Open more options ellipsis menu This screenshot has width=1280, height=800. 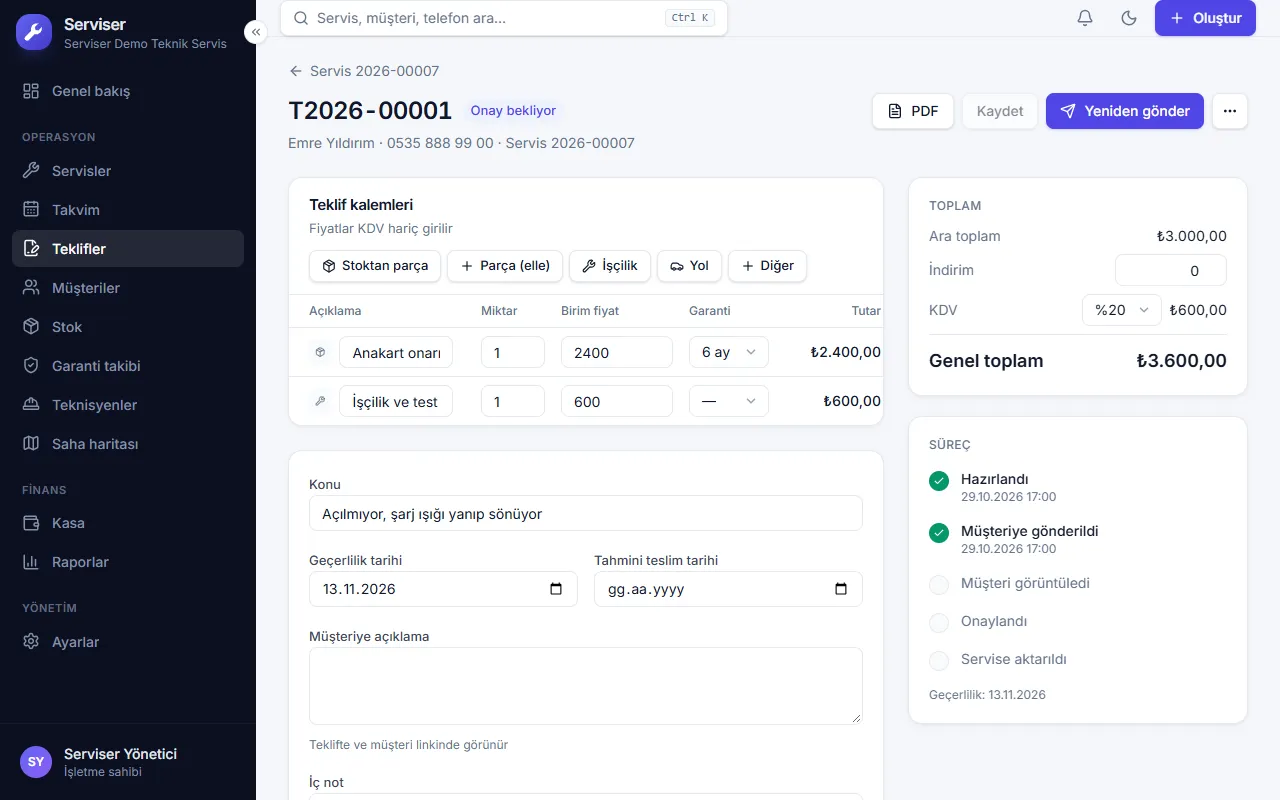[x=1230, y=111]
